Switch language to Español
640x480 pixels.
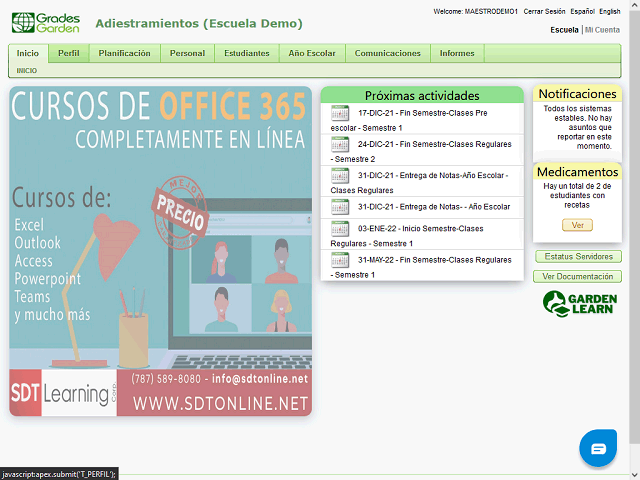pos(582,11)
